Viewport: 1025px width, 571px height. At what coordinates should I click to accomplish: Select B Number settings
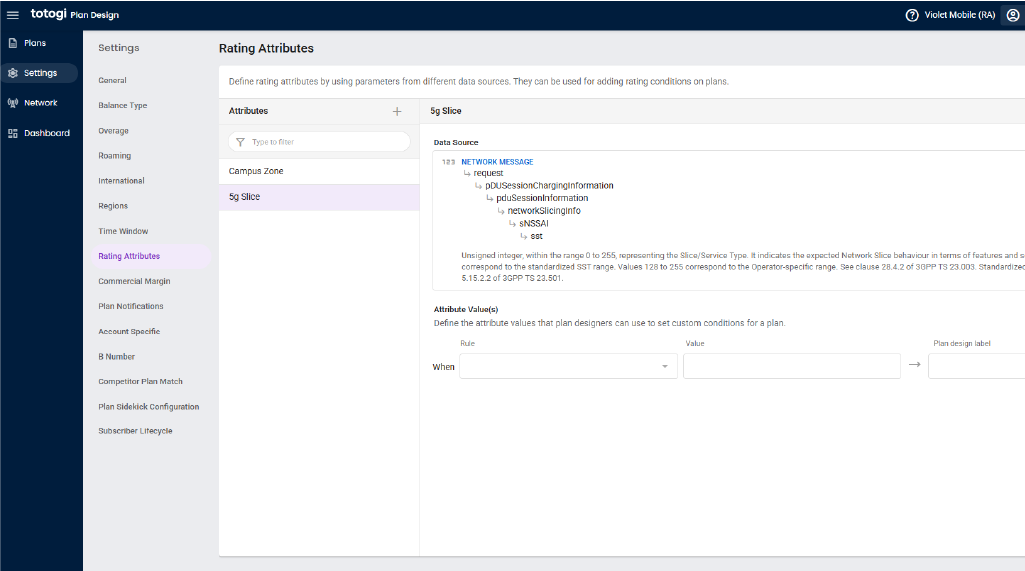click(x=116, y=356)
